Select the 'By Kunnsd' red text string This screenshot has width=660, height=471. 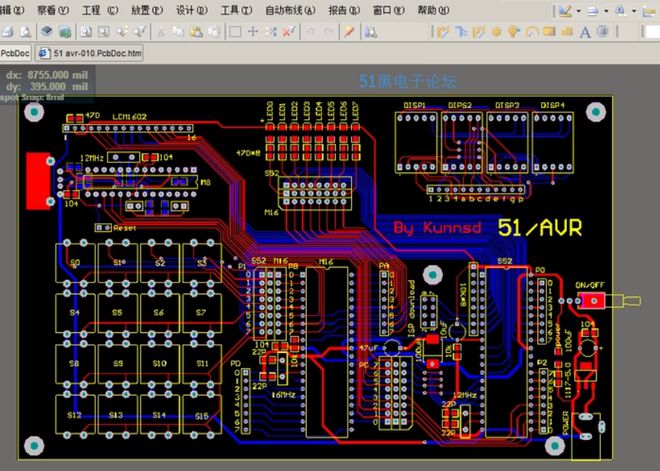click(x=437, y=228)
